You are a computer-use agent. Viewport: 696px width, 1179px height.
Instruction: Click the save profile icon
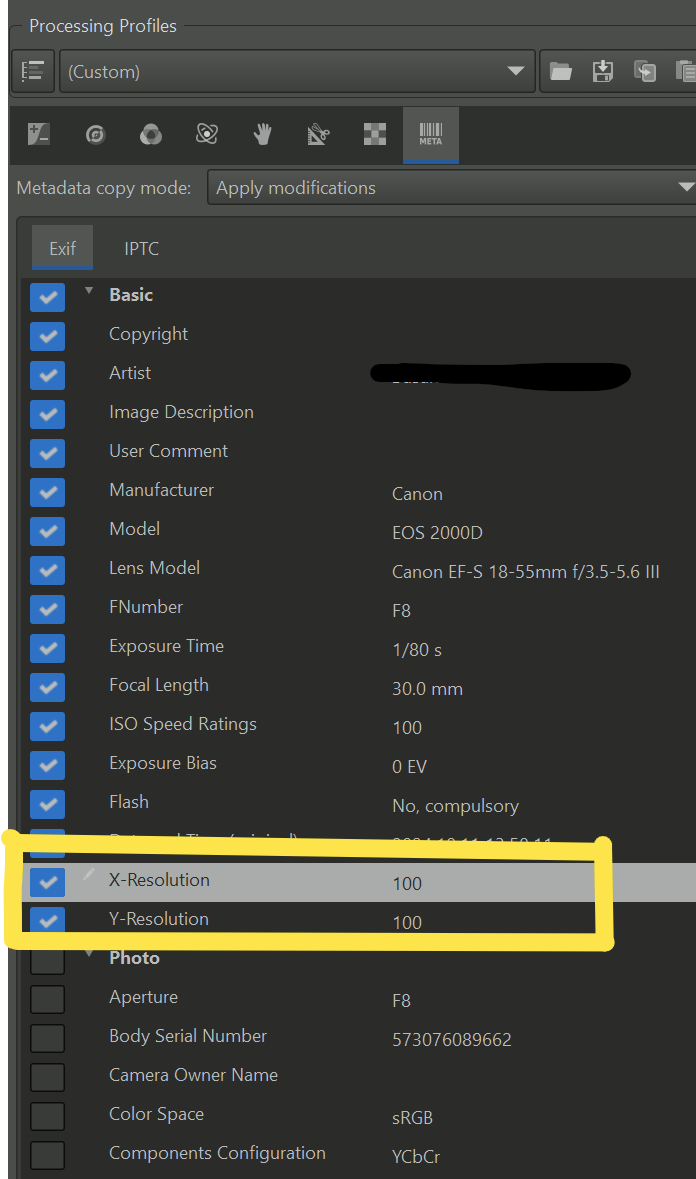(x=603, y=71)
